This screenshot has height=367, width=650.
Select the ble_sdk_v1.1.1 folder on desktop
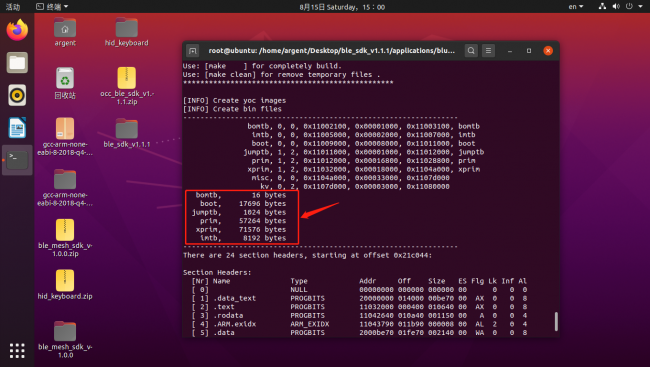tap(126, 133)
